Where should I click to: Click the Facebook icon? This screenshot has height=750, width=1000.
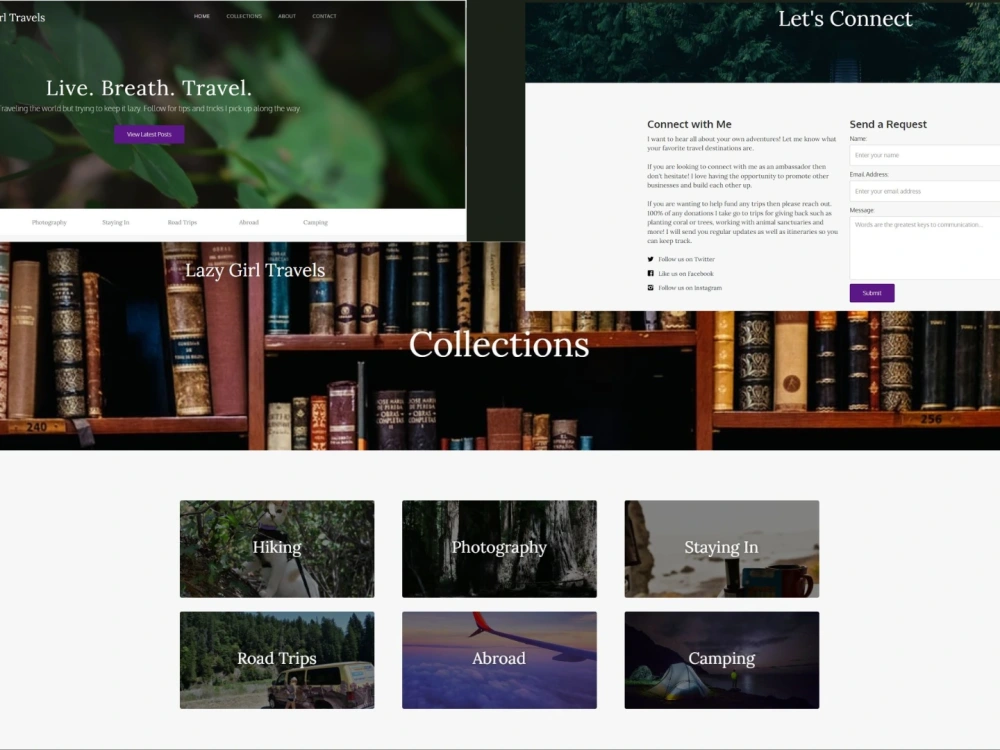tap(651, 273)
